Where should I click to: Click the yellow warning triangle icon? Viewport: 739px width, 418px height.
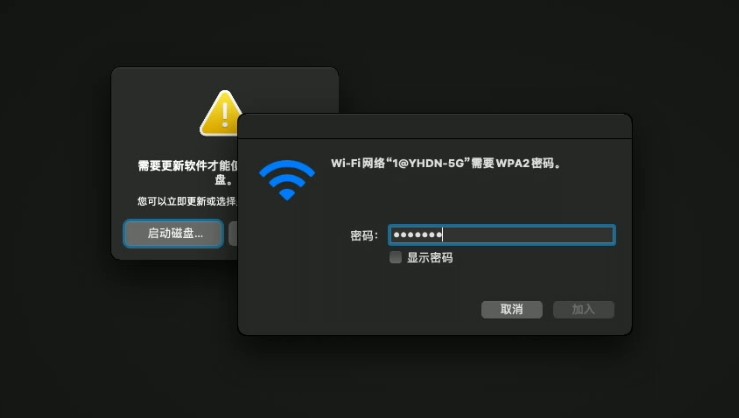[x=220, y=113]
